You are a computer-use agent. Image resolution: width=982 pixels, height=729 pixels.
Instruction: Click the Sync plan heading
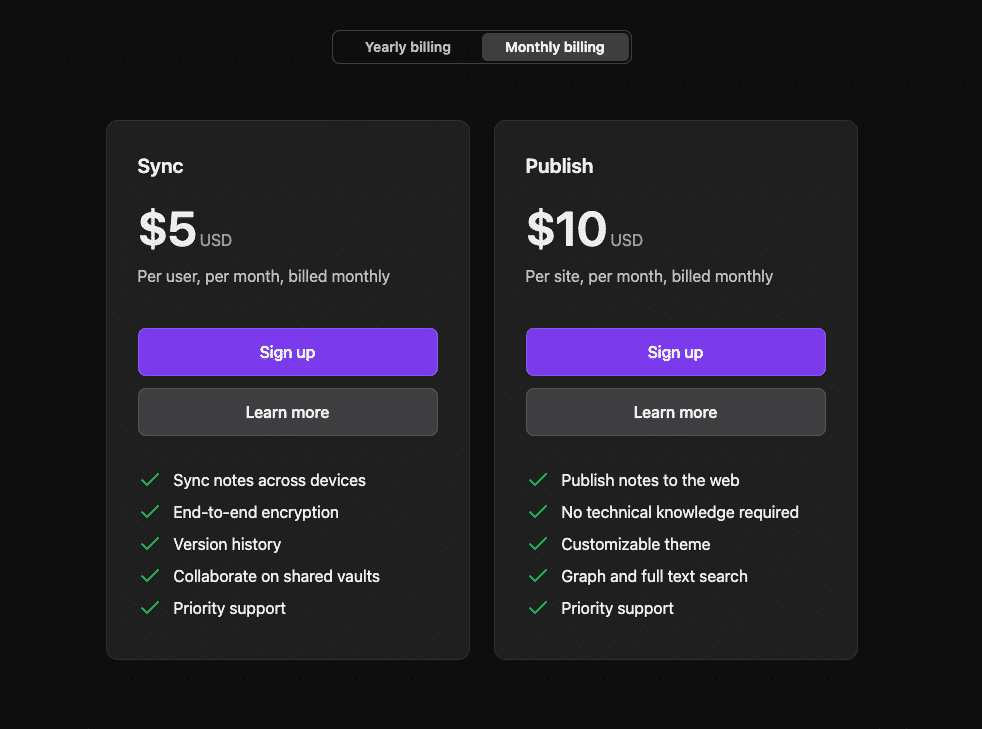[161, 166]
